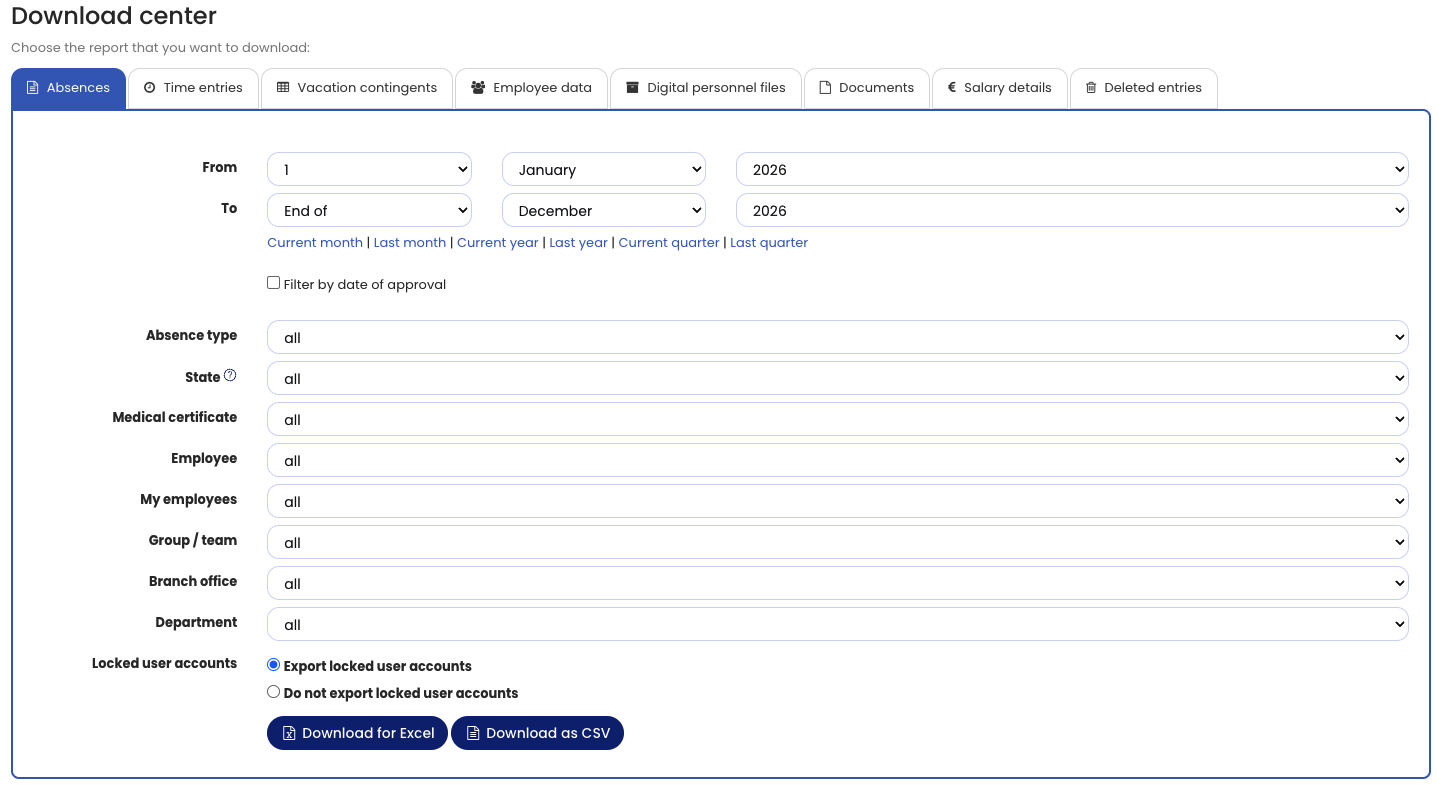Click the euro icon on Salary details tab
Image resolution: width=1438 pixels, height=796 pixels.
pos(952,88)
